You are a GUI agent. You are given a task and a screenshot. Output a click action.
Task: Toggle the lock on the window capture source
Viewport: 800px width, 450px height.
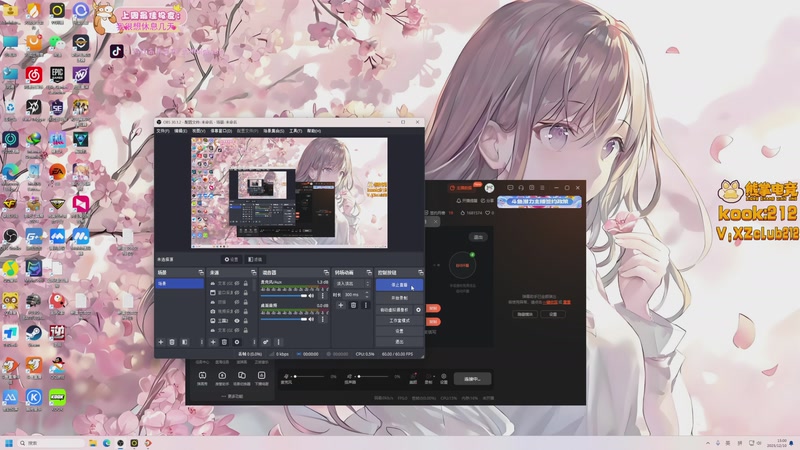pos(245,293)
